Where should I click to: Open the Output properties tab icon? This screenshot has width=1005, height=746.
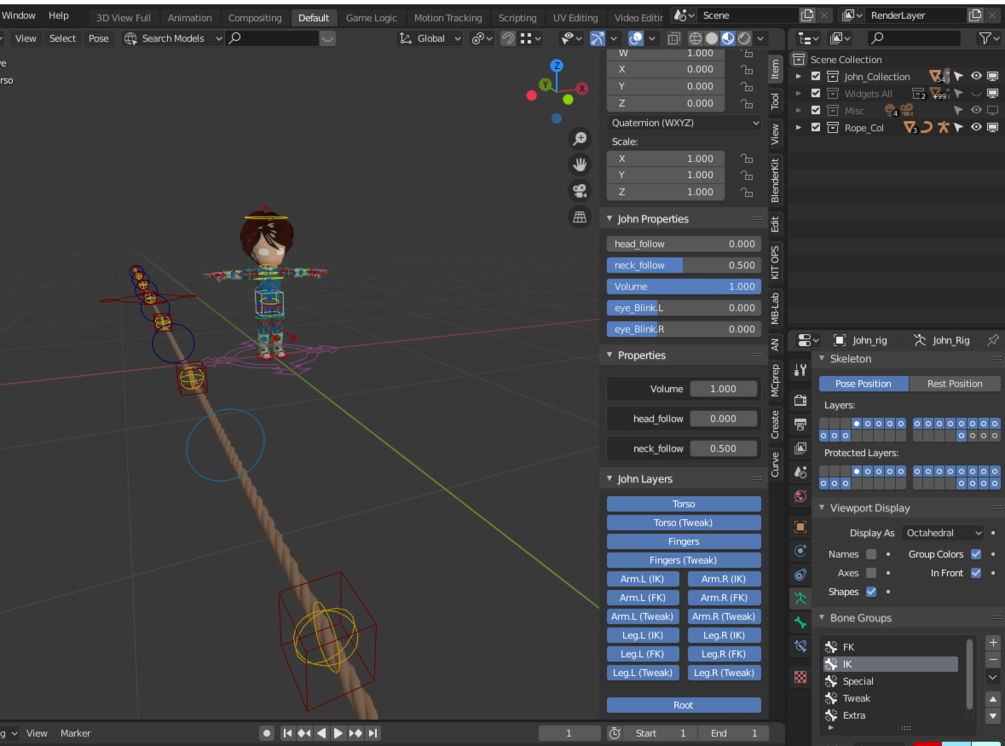801,424
